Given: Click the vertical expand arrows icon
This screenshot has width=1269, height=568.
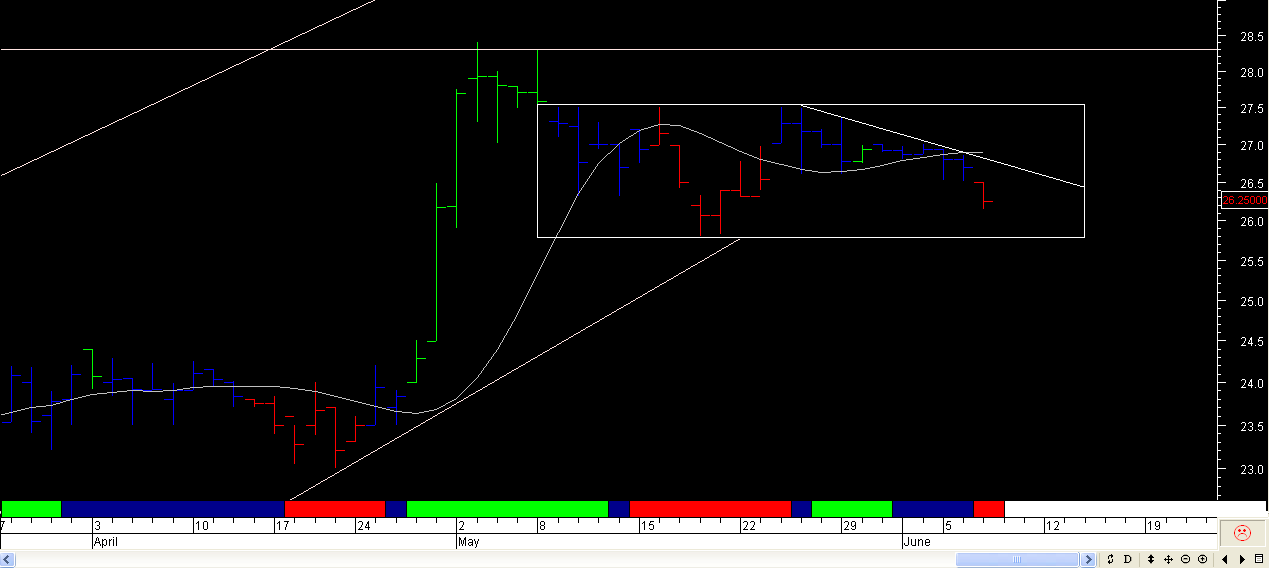Looking at the screenshot, I should coord(1151,559).
